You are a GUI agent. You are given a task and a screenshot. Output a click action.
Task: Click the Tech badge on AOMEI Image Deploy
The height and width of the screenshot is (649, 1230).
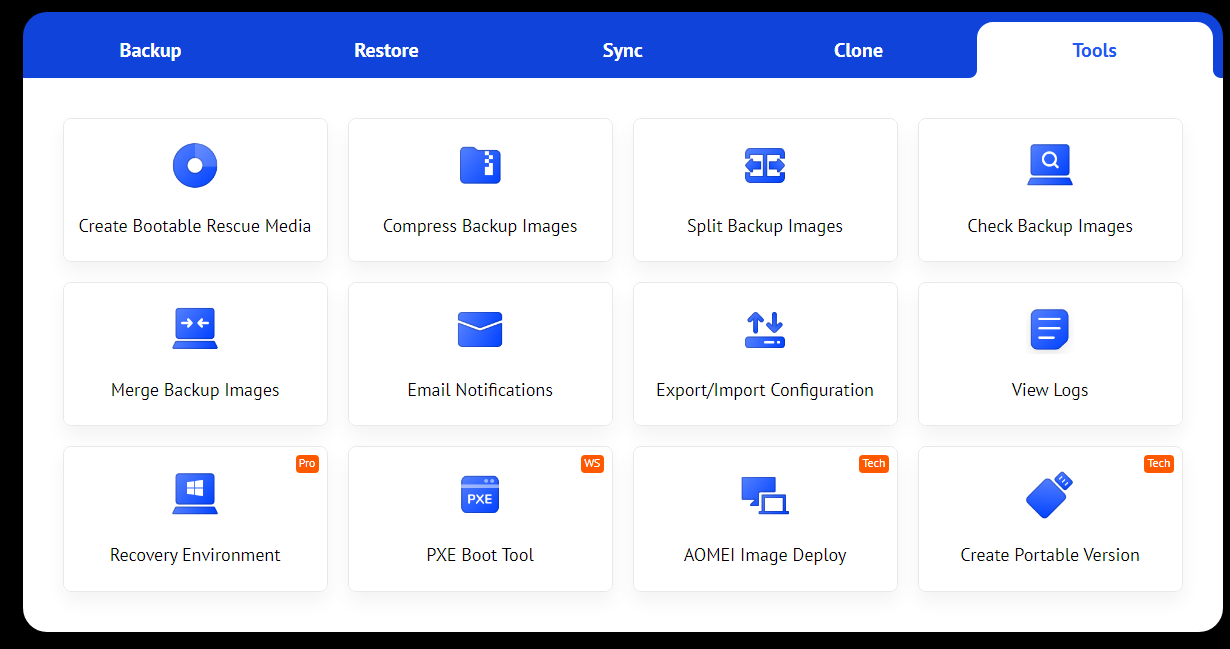(x=874, y=464)
